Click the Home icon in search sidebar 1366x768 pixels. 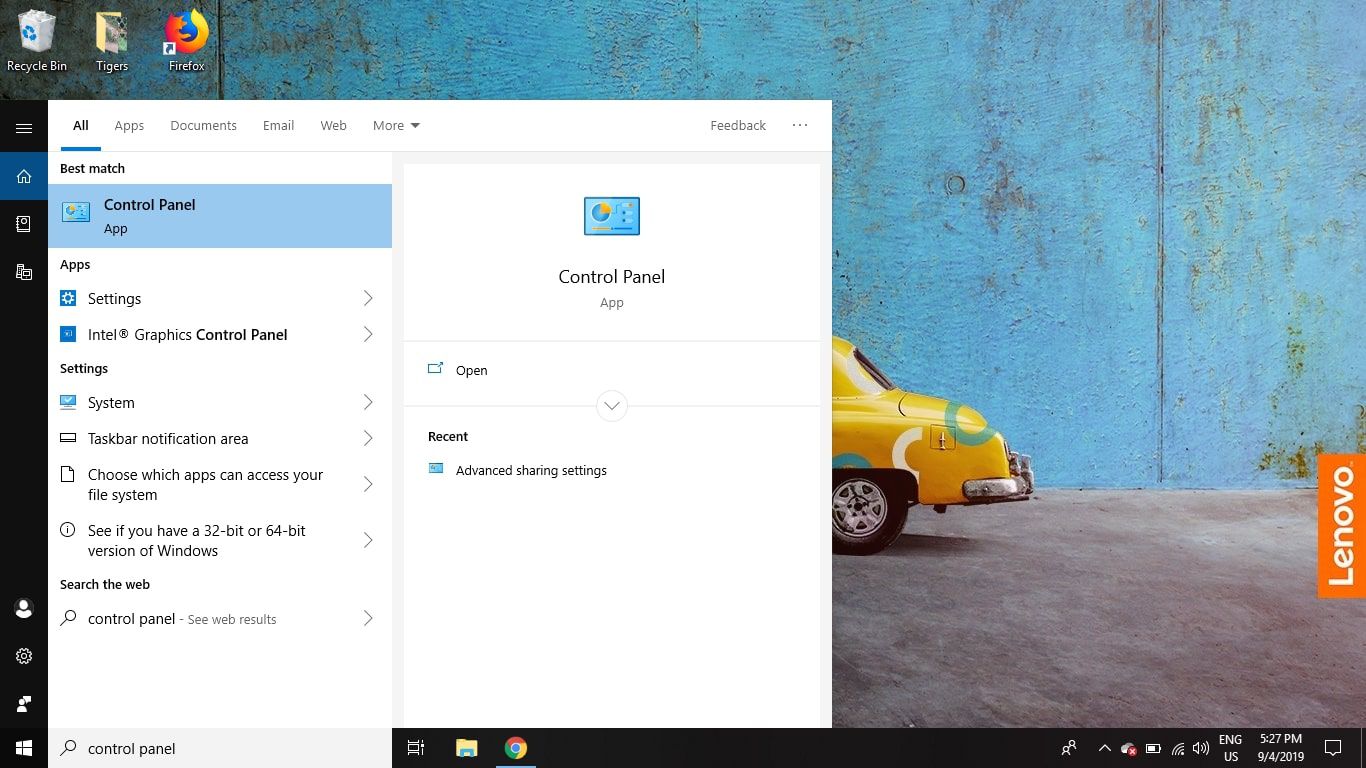(24, 177)
